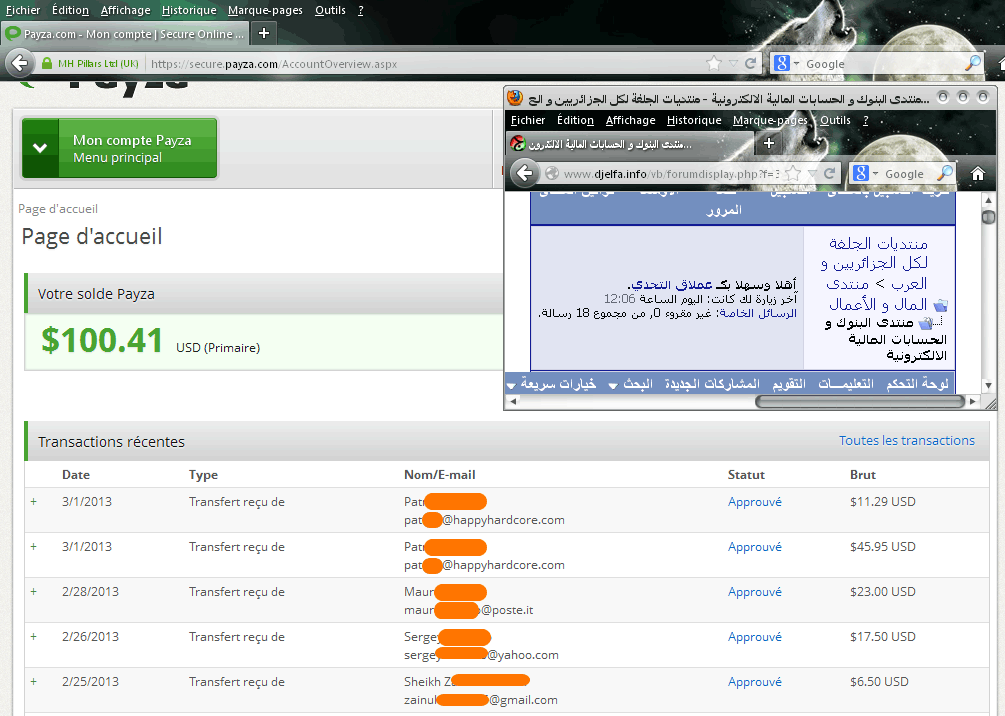Click the Google search field in the Payza window
The width and height of the screenshot is (1005, 716).
[x=883, y=63]
